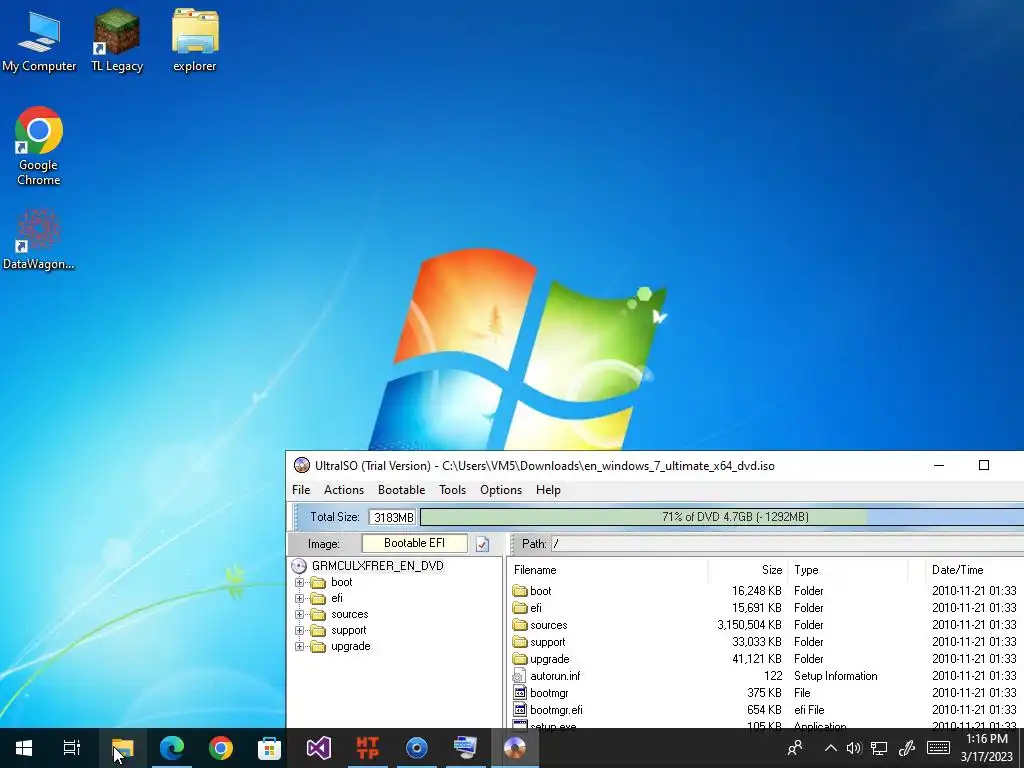This screenshot has height=768, width=1024.
Task: Expand the sources folder tree node
Action: 299,615
